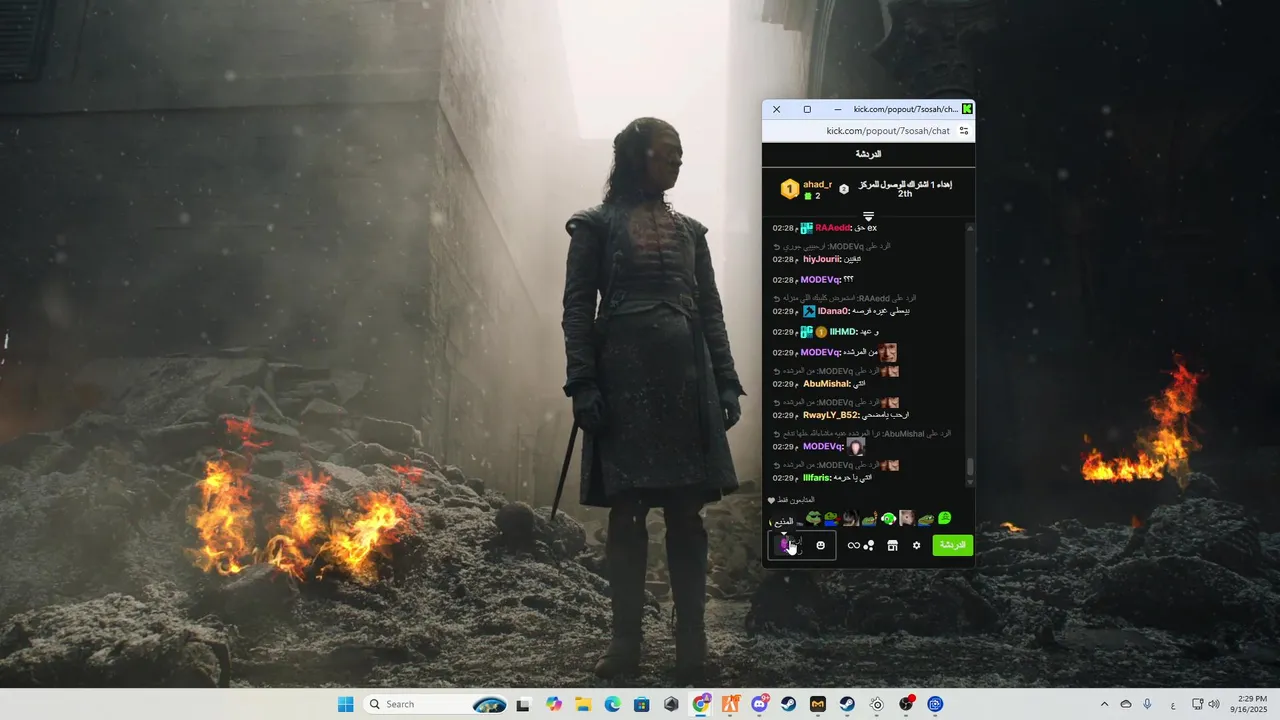The image size is (1280, 720).
Task: Open Task View on taskbar
Action: tap(522, 704)
